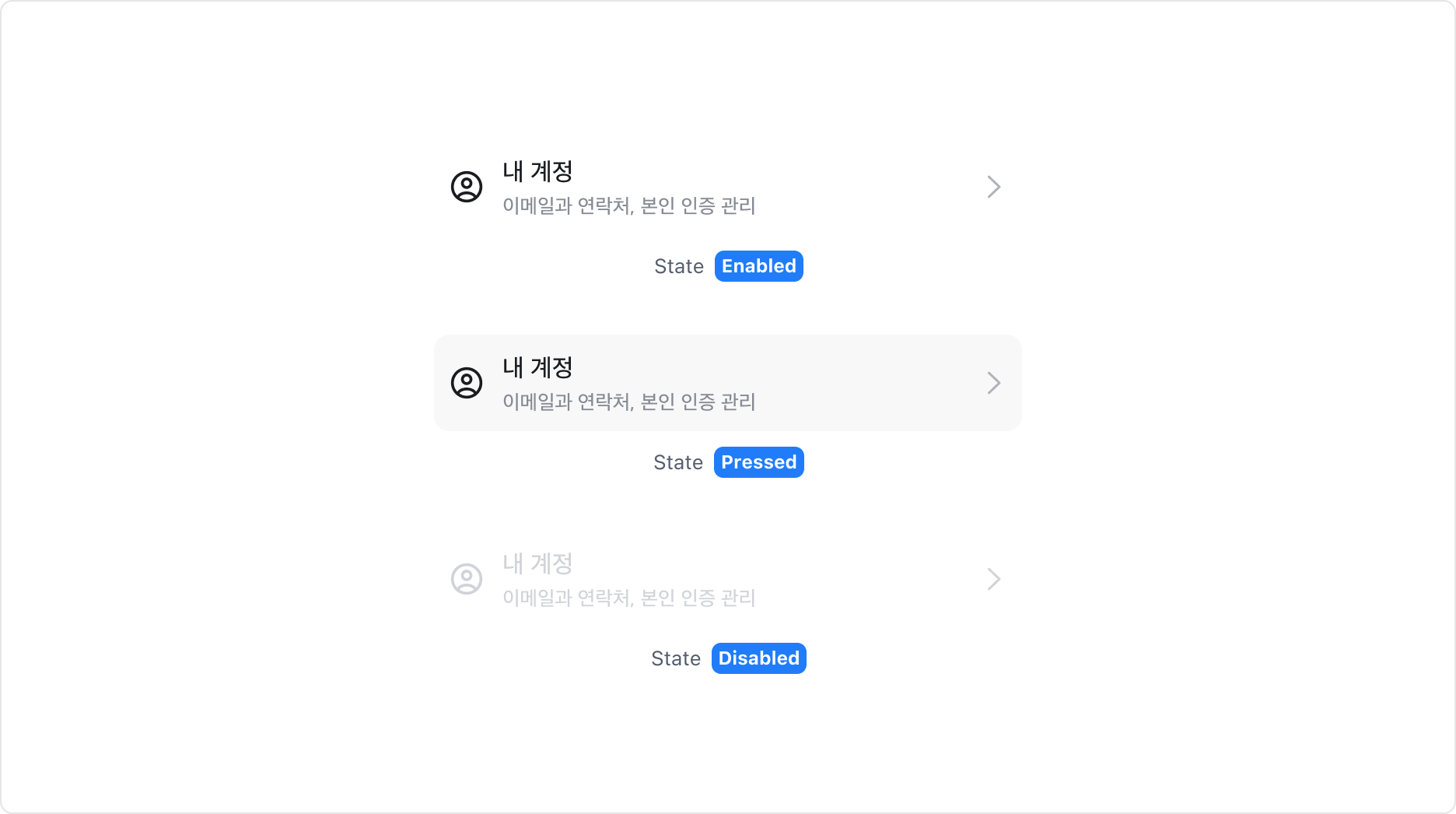Click the State label beside the Disabled badge
The width and height of the screenshot is (1456, 814).
pyautogui.click(x=675, y=658)
